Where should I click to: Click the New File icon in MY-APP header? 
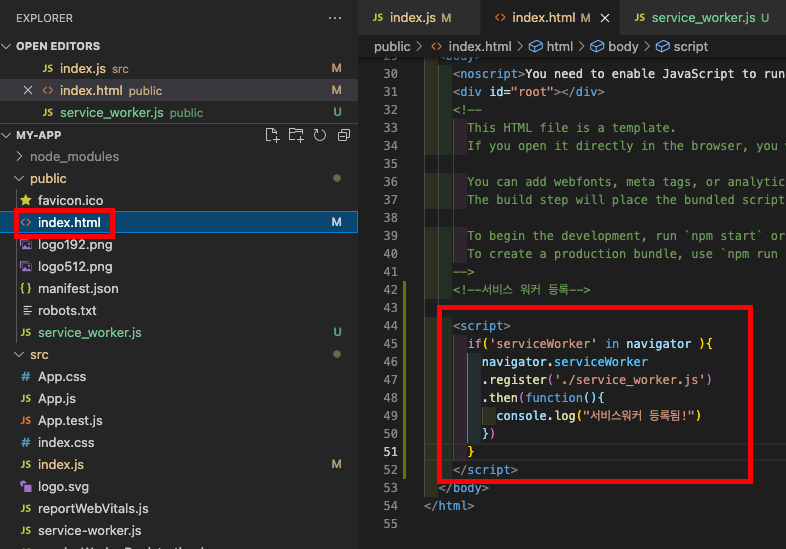pyautogui.click(x=272, y=135)
